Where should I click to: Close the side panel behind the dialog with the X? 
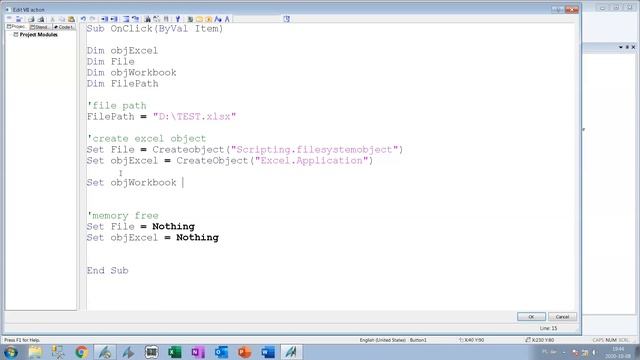click(633, 47)
